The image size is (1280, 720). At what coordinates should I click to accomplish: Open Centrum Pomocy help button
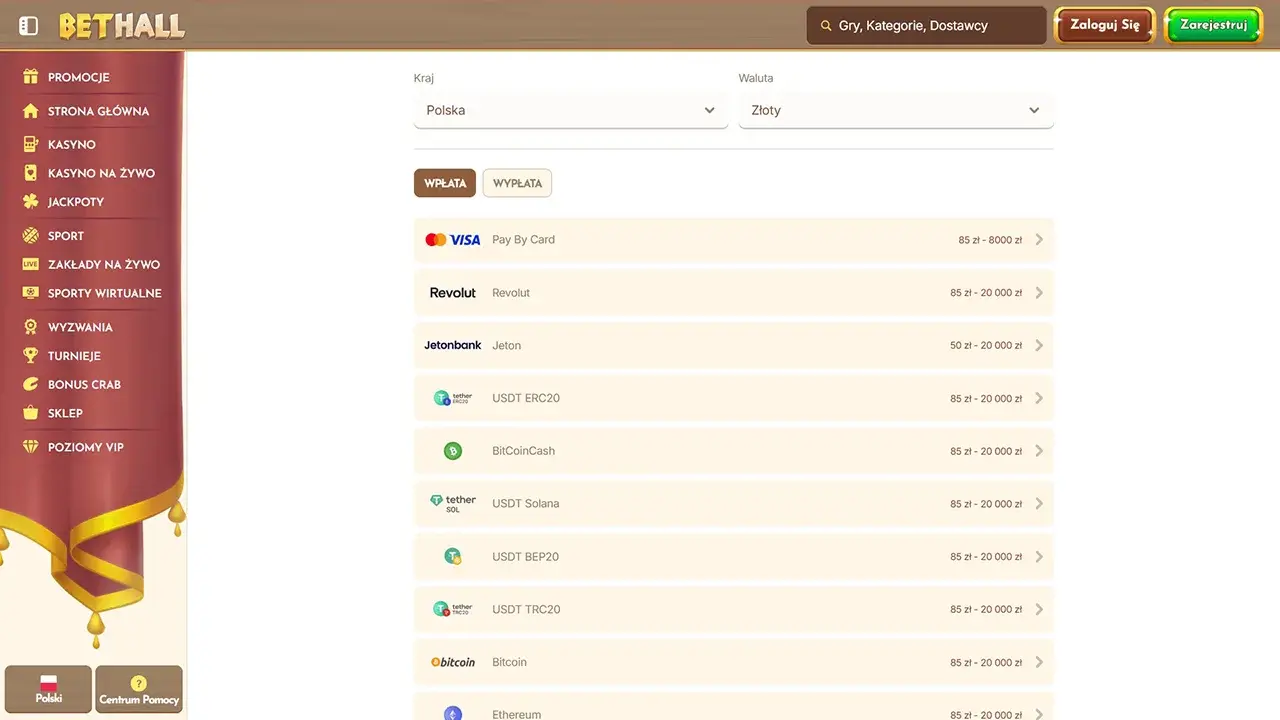click(139, 689)
